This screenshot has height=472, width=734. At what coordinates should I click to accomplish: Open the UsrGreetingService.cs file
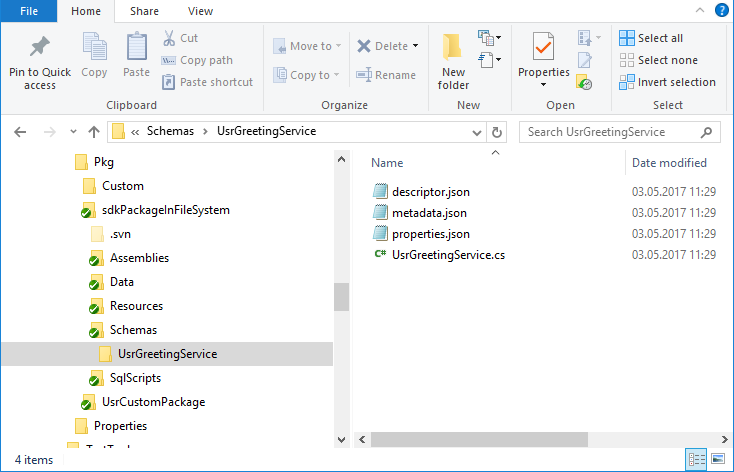pyautogui.click(x=448, y=255)
